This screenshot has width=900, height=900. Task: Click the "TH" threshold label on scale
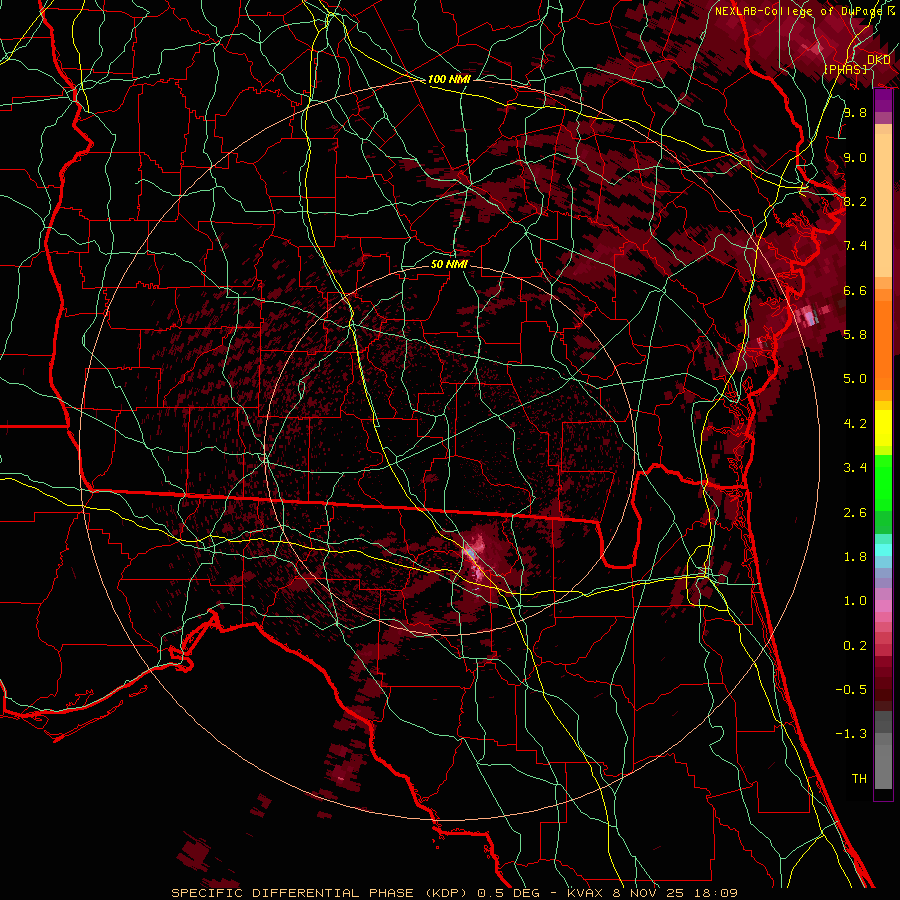(x=859, y=778)
